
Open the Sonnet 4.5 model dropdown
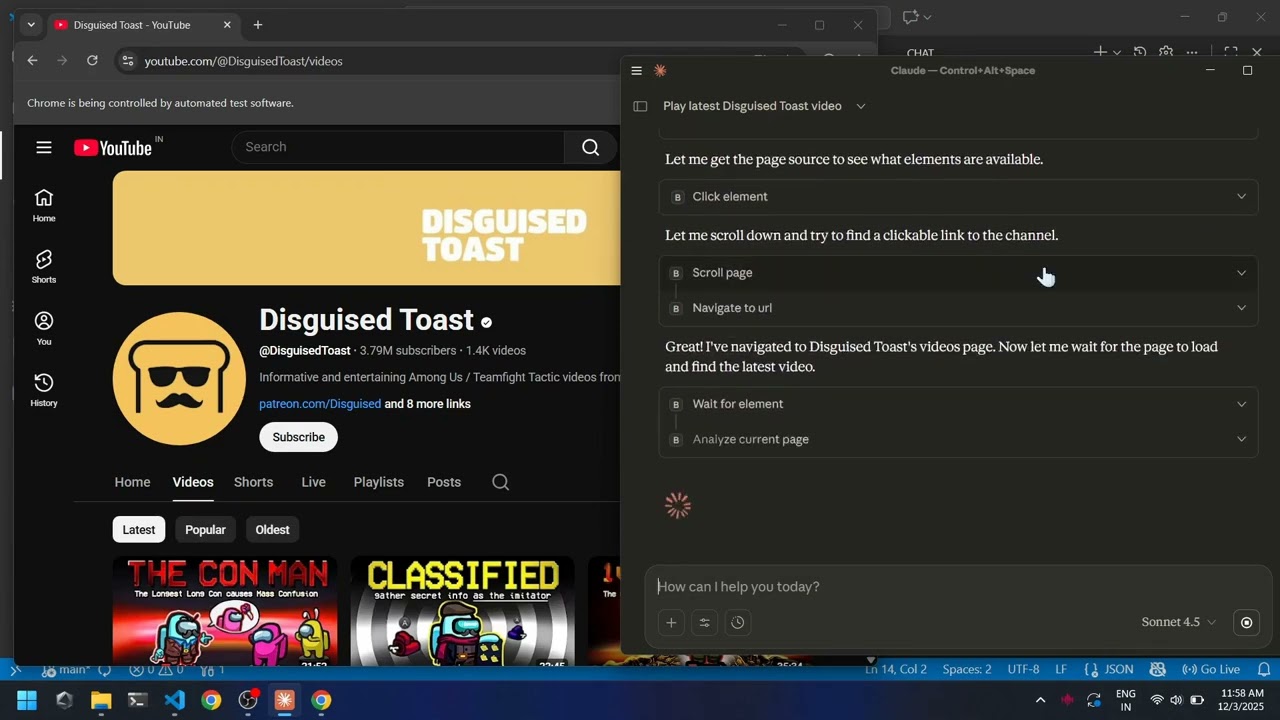1179,622
